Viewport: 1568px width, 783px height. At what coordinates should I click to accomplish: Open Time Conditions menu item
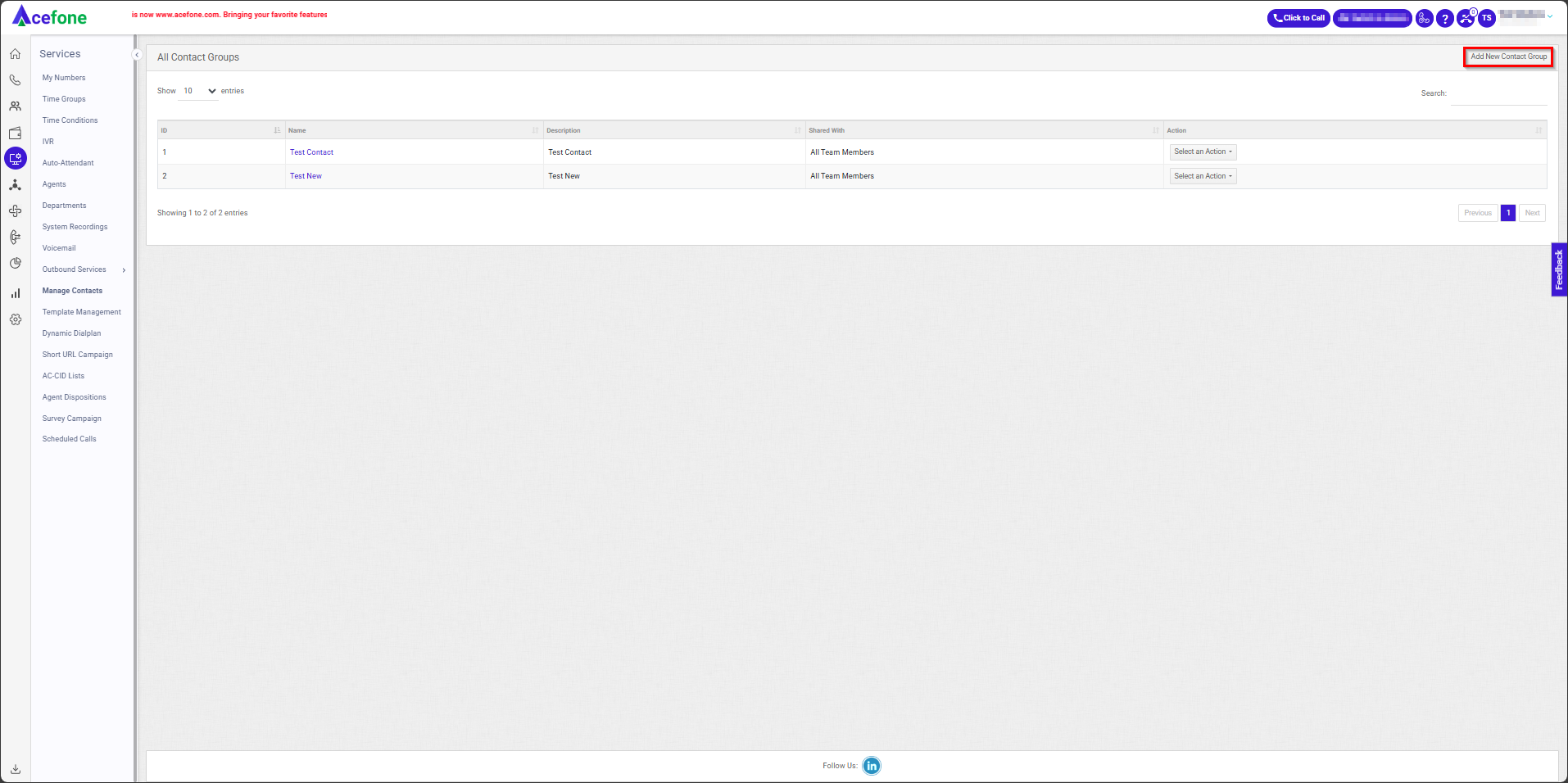[x=70, y=120]
